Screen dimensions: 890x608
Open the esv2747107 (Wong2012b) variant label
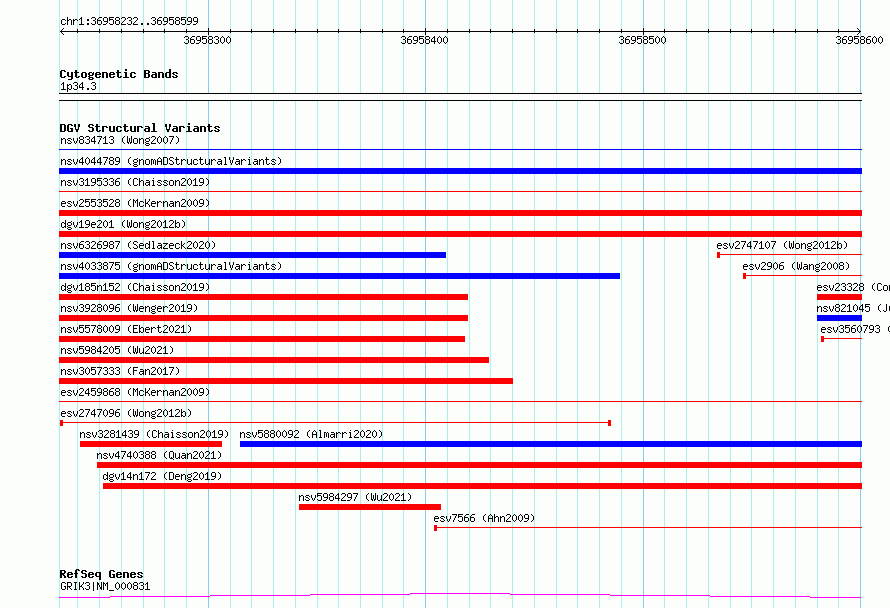(782, 245)
